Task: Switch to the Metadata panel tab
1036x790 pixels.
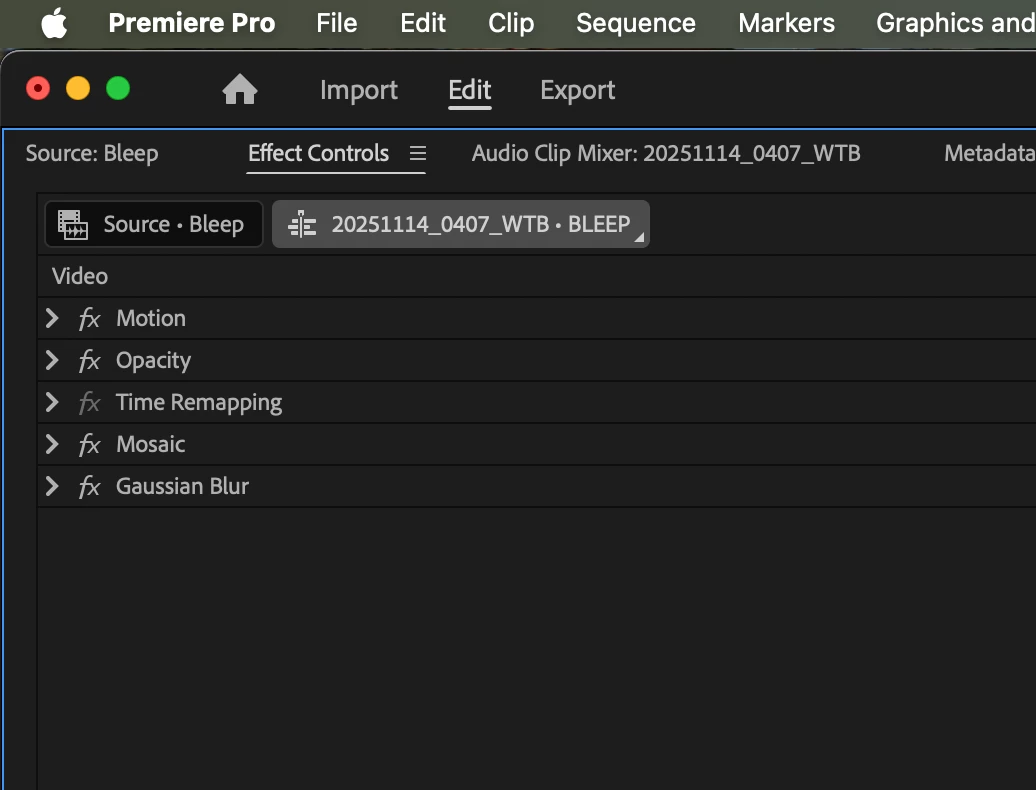Action: coord(990,153)
